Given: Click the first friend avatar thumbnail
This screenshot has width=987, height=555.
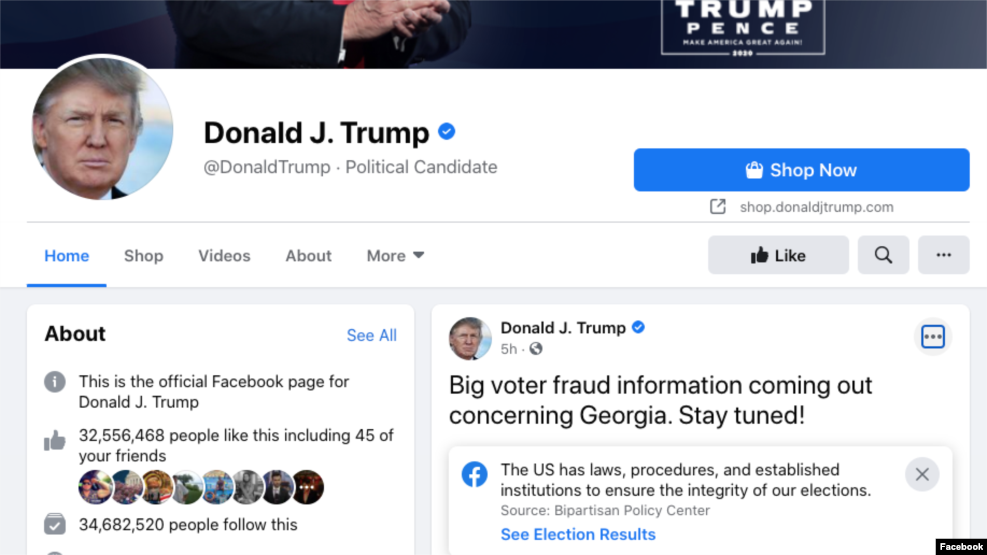Looking at the screenshot, I should [95, 487].
